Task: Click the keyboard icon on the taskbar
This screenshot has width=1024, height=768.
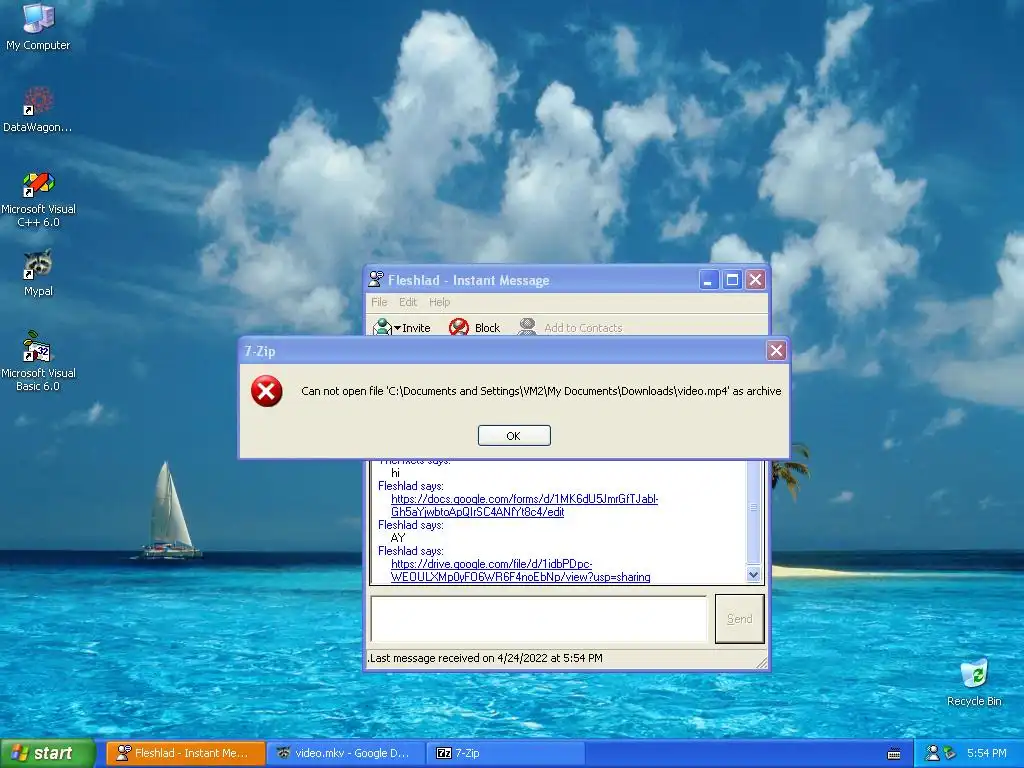Action: pos(894,754)
